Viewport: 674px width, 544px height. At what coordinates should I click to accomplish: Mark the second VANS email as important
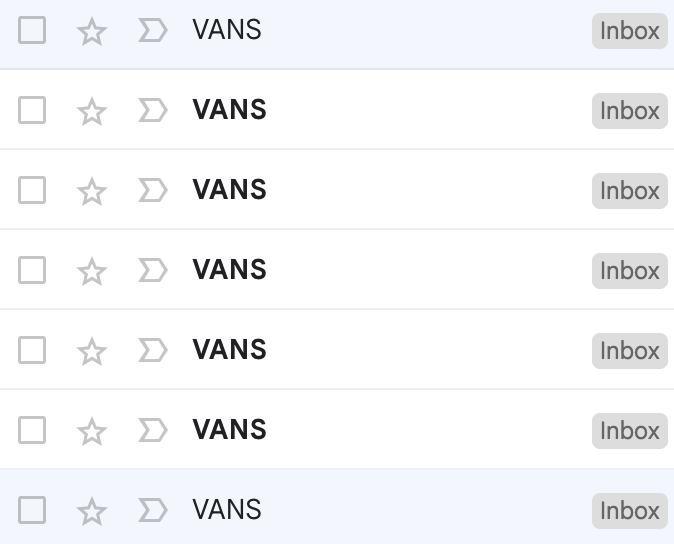pyautogui.click(x=152, y=110)
